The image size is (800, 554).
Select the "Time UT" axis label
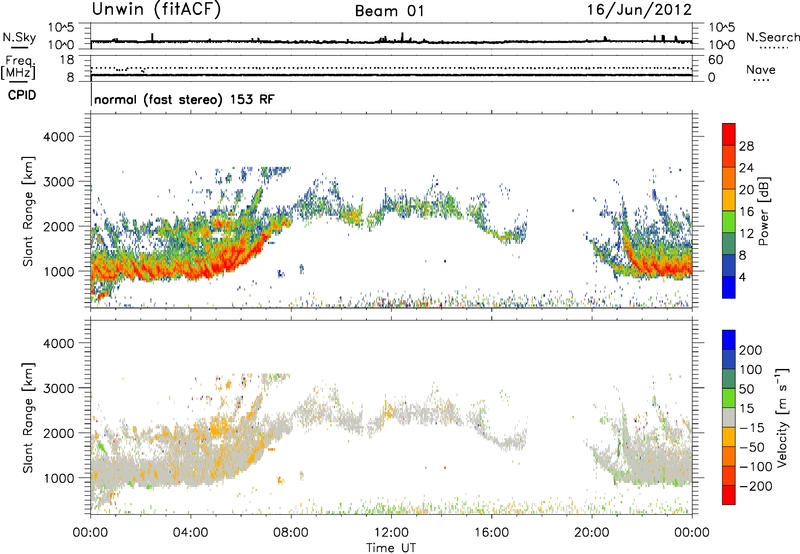pyautogui.click(x=391, y=548)
